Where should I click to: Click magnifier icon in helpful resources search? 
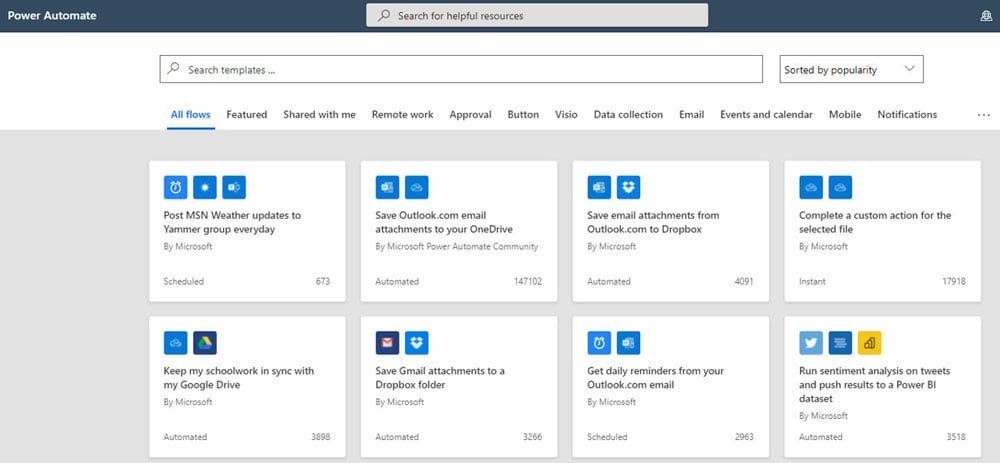pos(384,15)
